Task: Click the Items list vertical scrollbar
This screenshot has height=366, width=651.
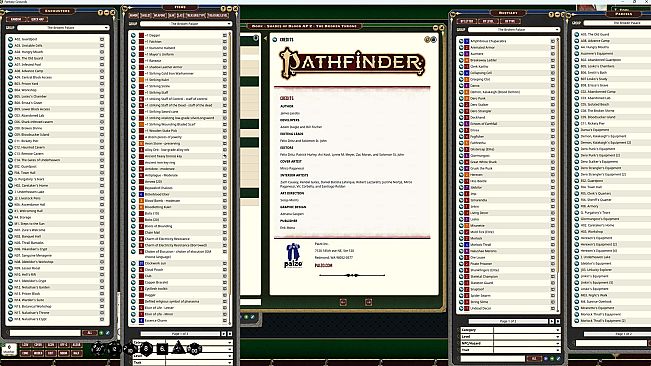Action: tap(229, 178)
